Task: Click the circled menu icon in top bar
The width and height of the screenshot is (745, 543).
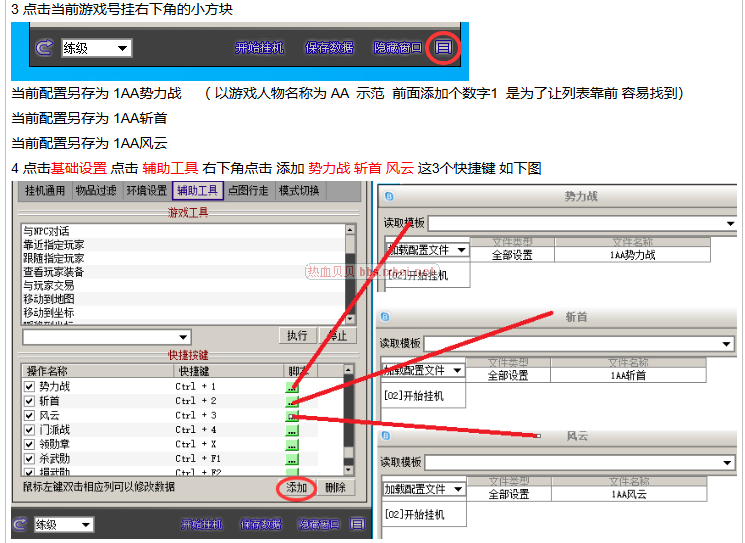Action: [x=443, y=47]
